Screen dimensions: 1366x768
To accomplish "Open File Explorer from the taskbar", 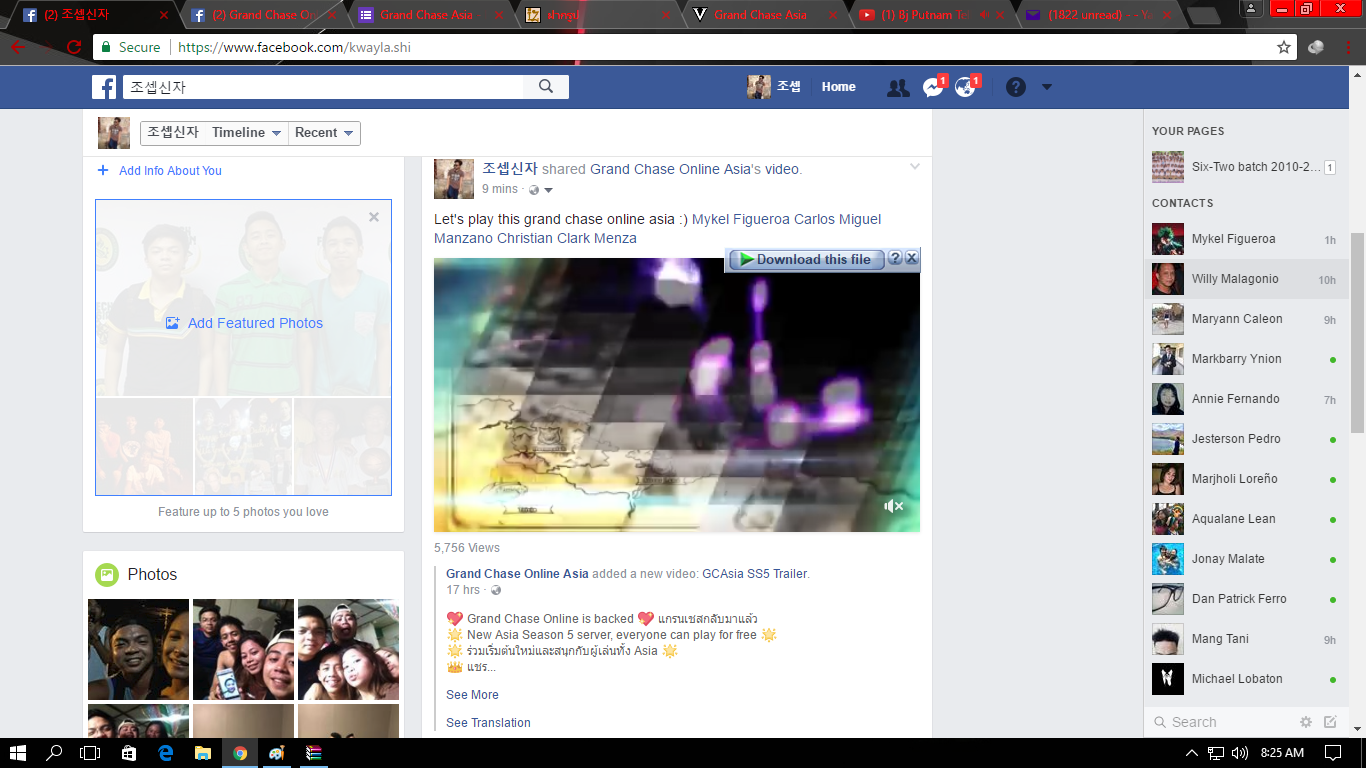I will point(202,753).
